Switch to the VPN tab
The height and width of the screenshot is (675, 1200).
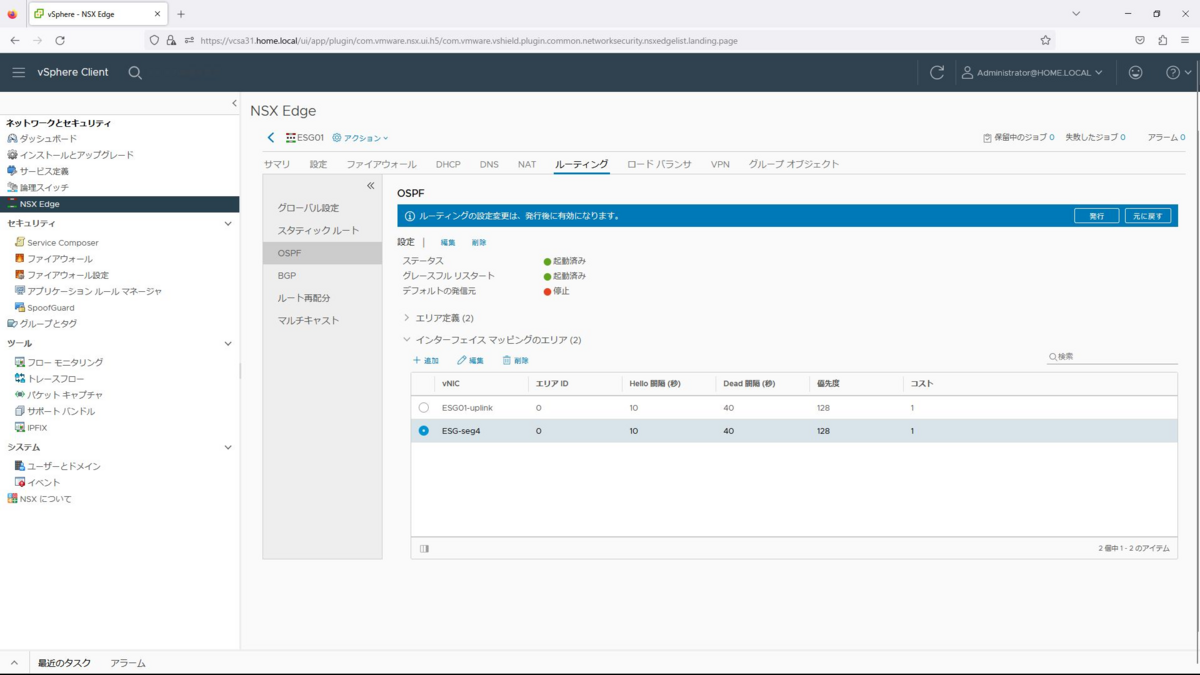[x=720, y=164]
